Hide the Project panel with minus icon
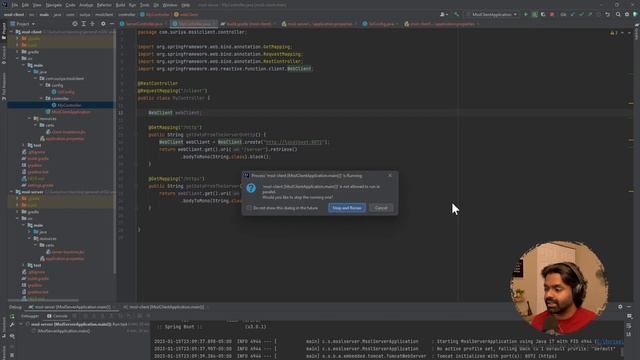Viewport: 640px width, 360px height. [111, 24]
